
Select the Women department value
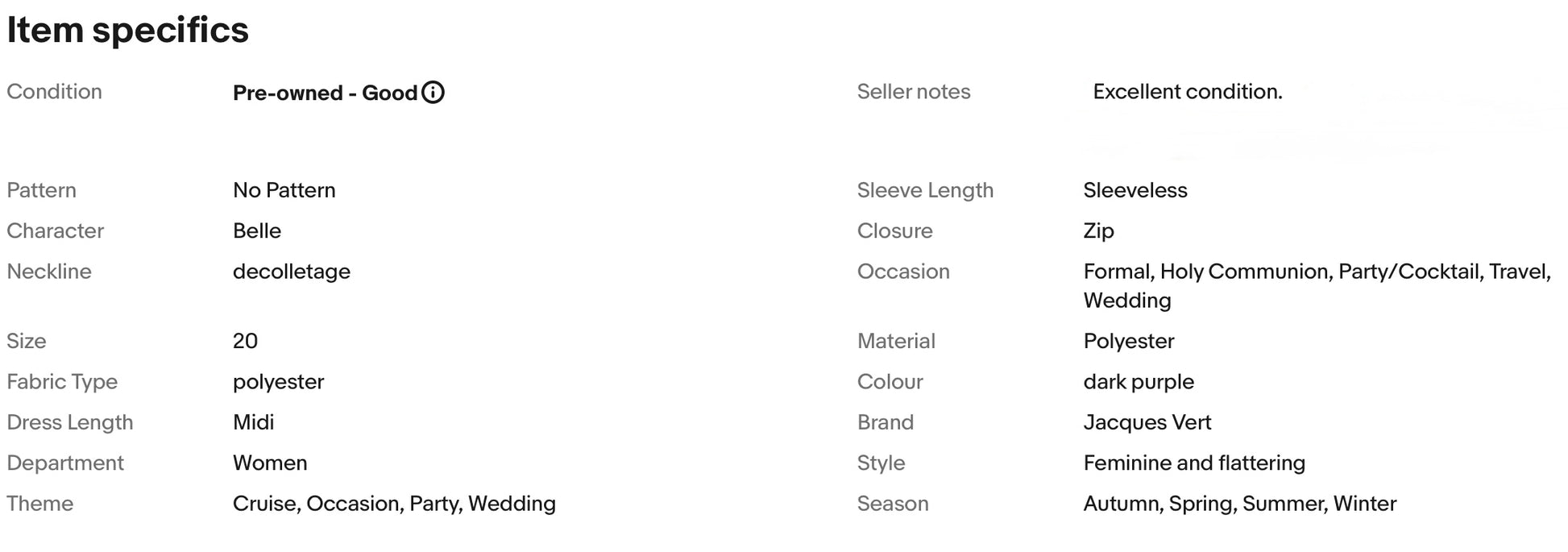(x=270, y=463)
